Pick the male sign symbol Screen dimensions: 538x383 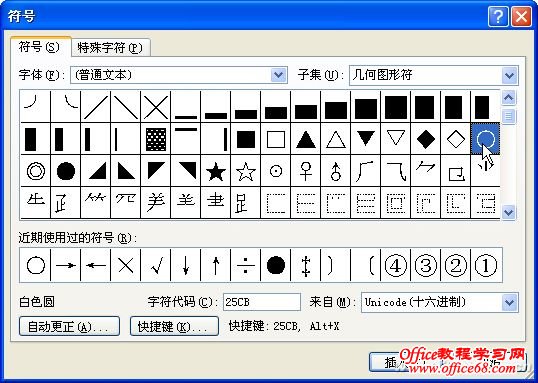336,171
